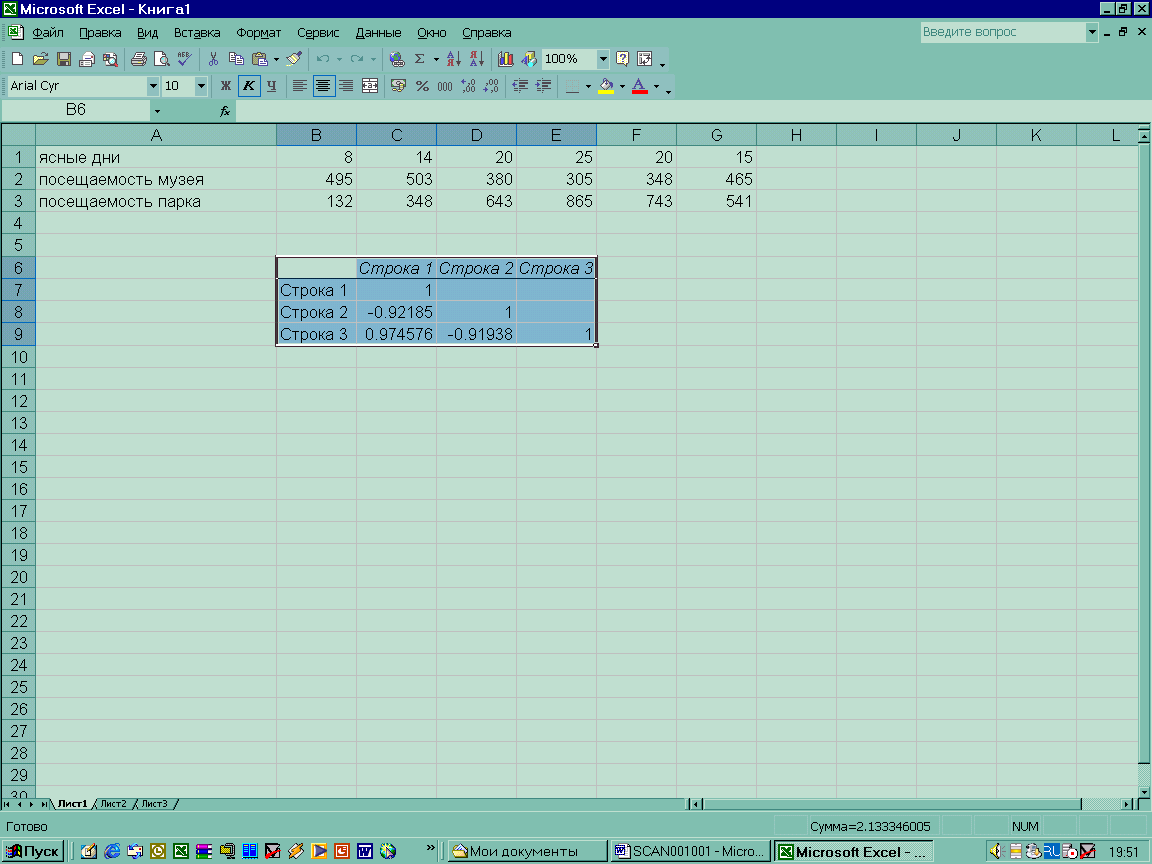Select cell containing 0.974576
Viewport: 1152px width, 864px height.
(x=397, y=334)
